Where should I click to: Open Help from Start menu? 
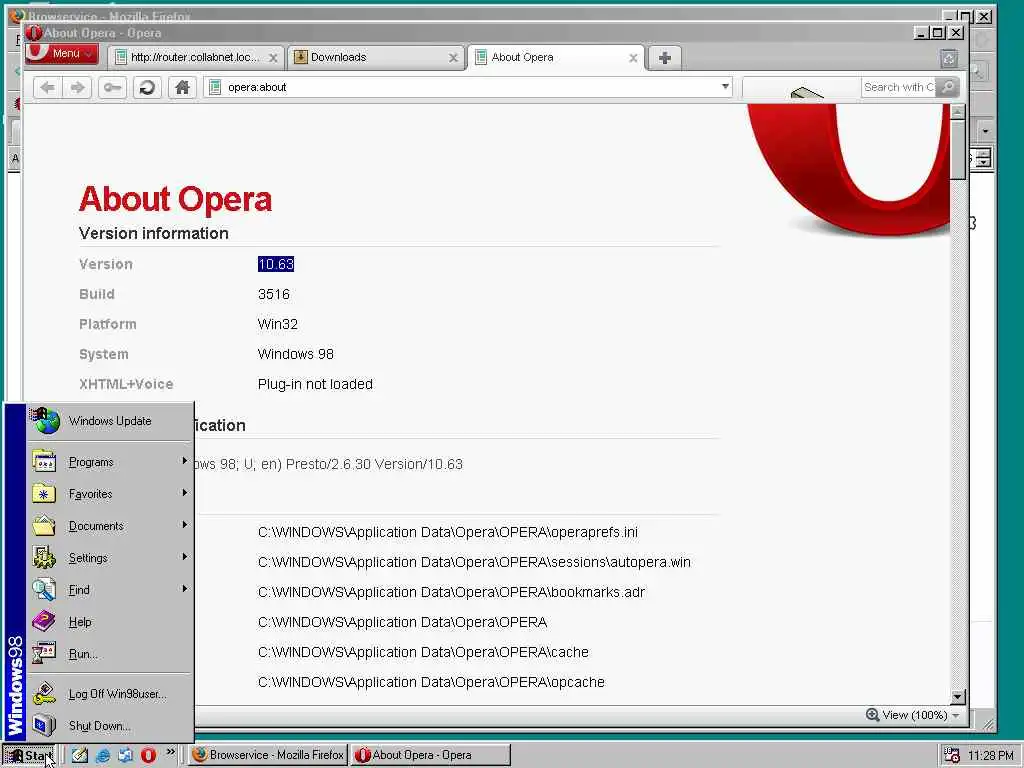pos(110,622)
